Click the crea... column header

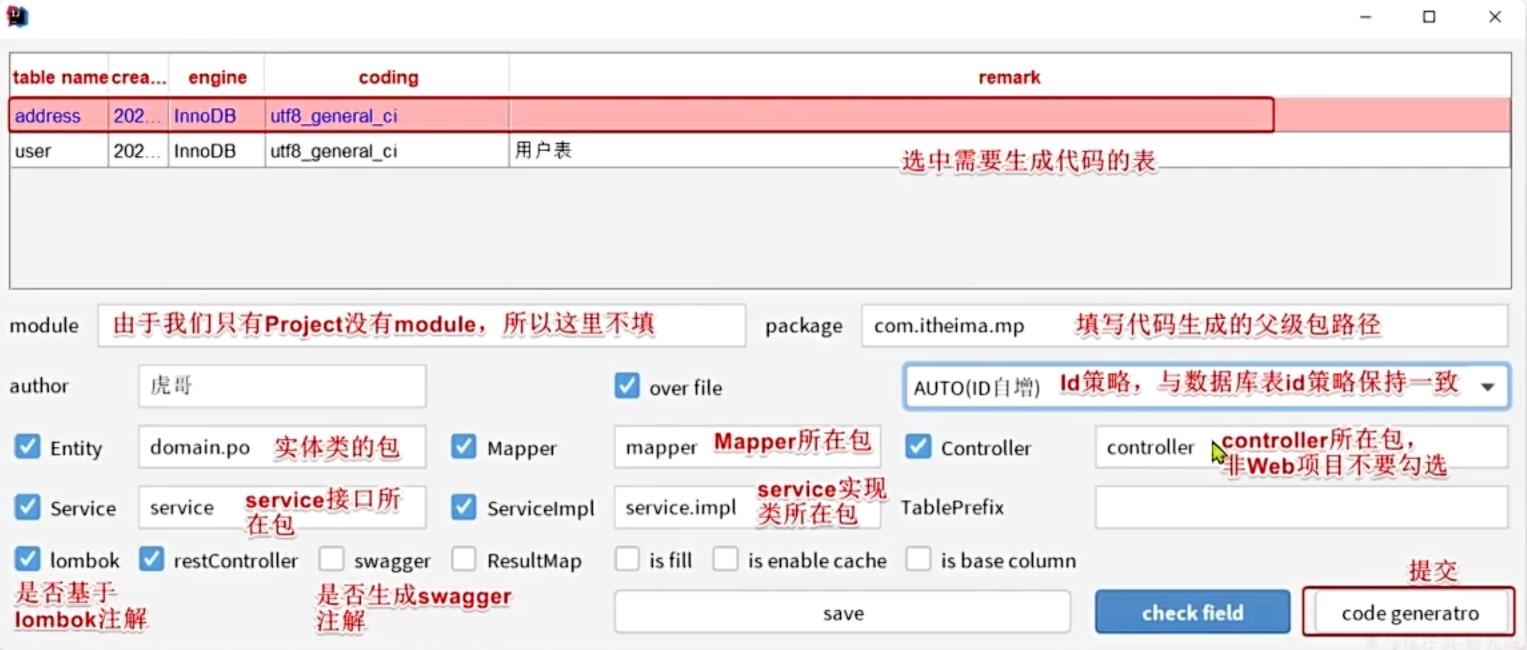(138, 77)
